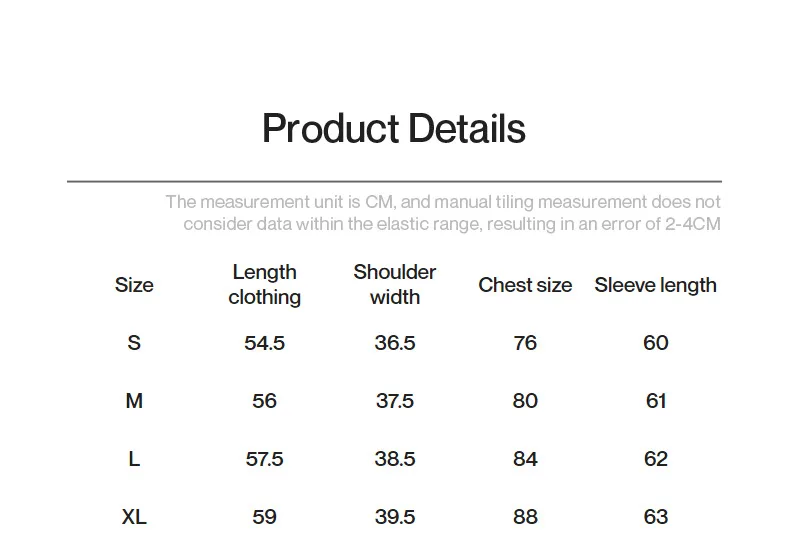This screenshot has height=545, width=790.
Task: Click the Length clothing column header
Action: tap(265, 285)
